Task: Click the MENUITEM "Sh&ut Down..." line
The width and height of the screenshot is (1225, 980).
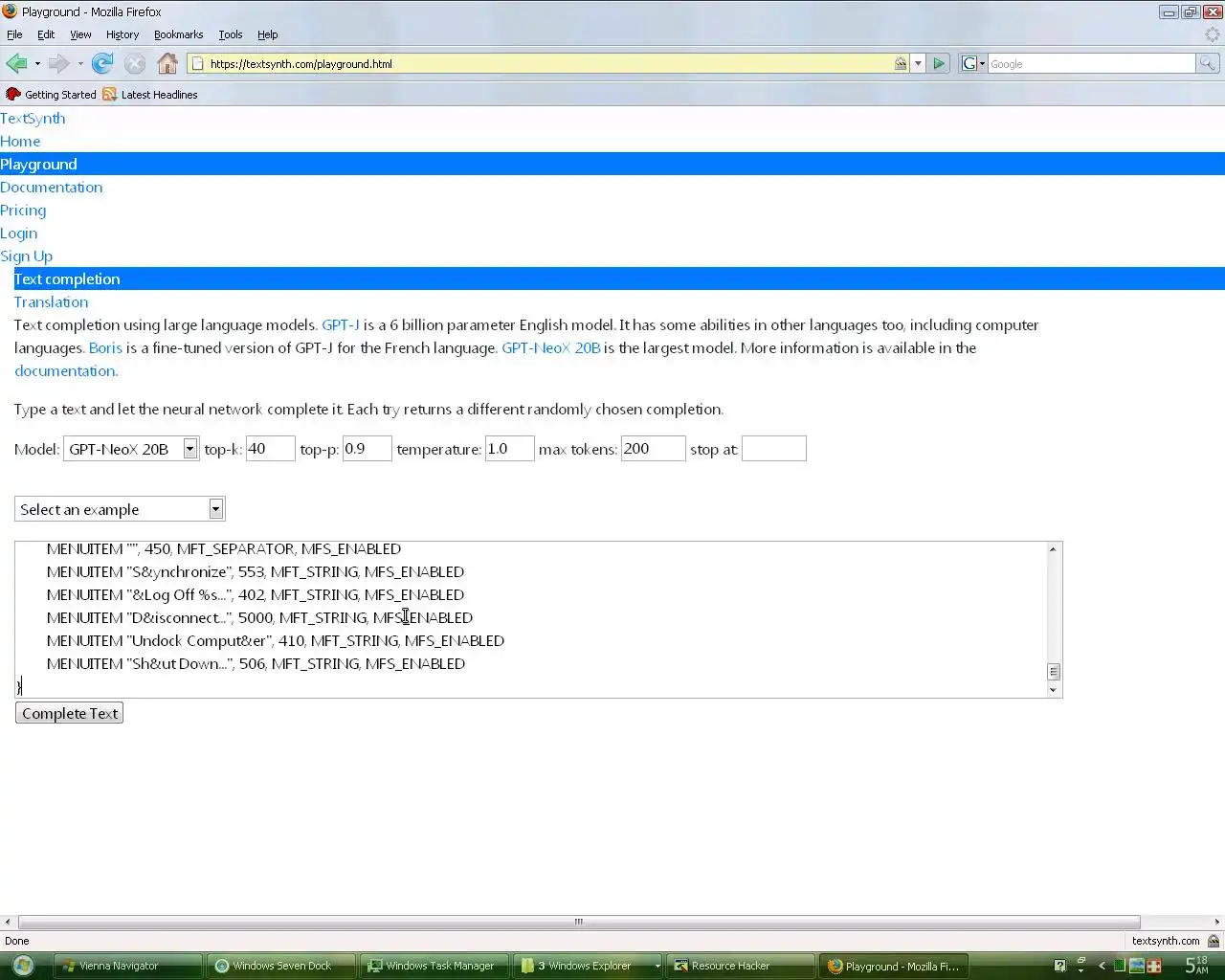Action: (256, 664)
